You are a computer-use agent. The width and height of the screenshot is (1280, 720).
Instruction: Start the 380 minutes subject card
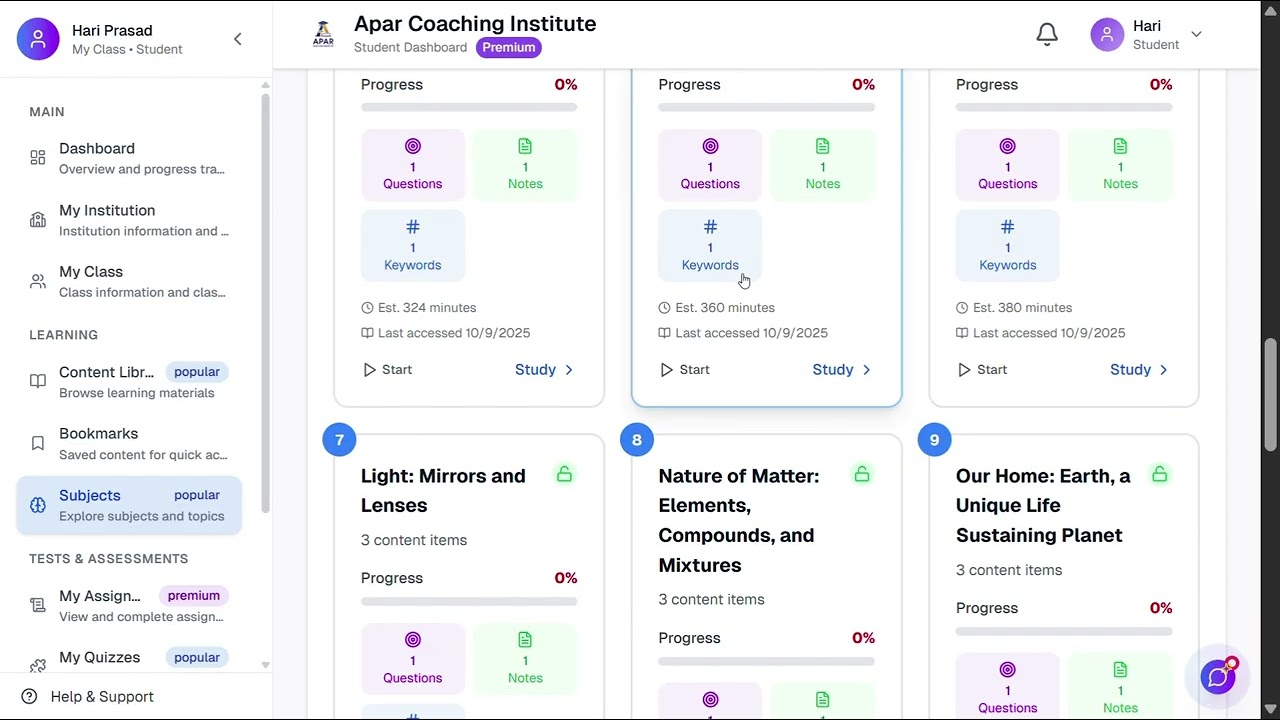[x=982, y=370]
